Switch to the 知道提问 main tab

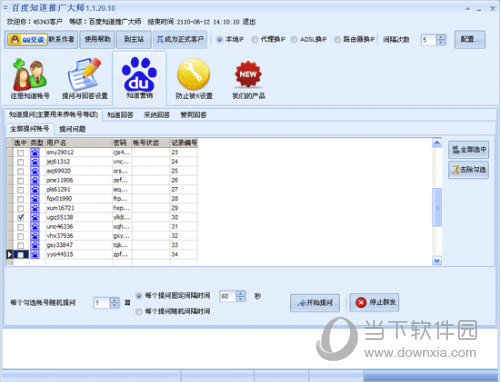[53, 115]
